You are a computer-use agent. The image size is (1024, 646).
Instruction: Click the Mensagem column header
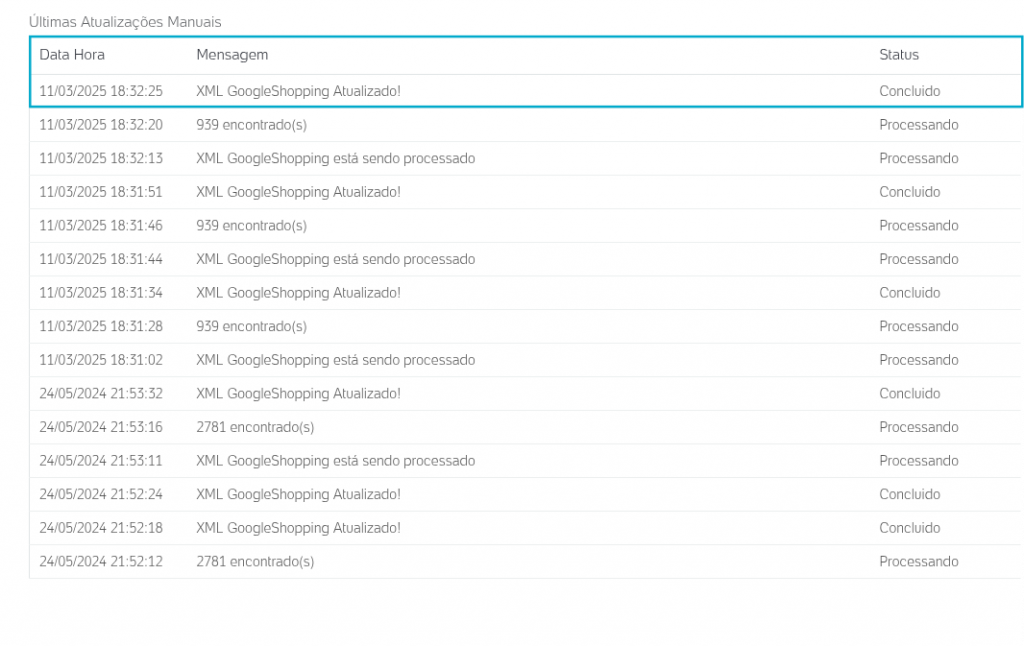tap(232, 55)
